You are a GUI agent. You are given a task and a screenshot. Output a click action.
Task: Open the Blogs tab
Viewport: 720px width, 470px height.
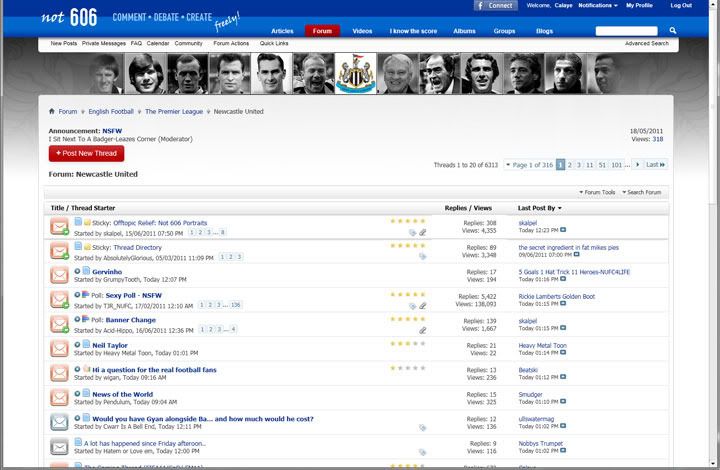click(544, 31)
